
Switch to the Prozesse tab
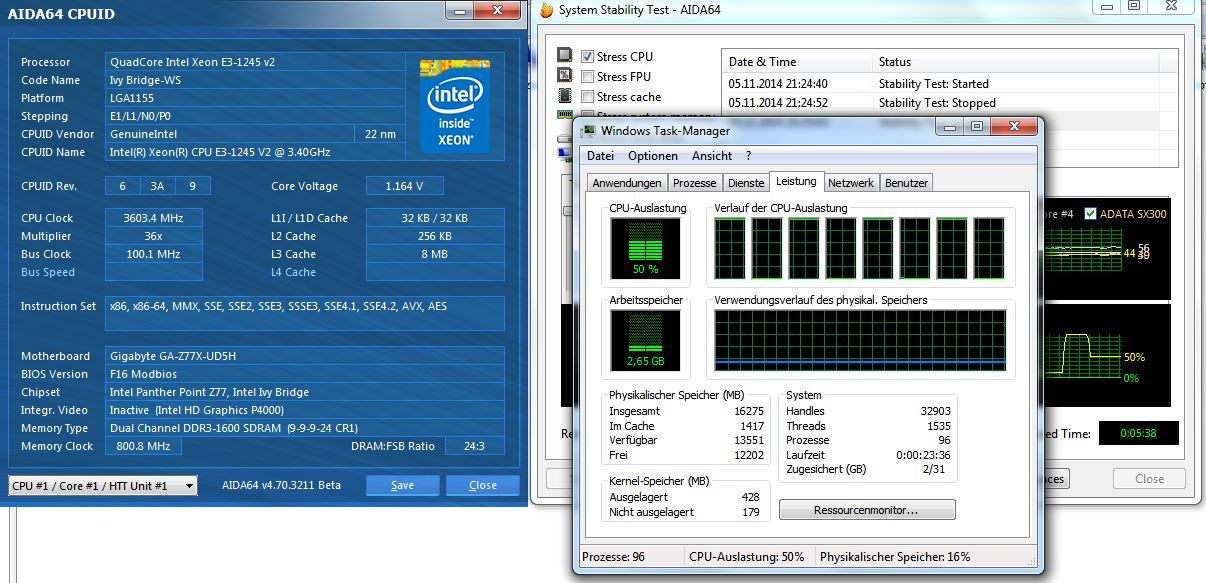[695, 183]
